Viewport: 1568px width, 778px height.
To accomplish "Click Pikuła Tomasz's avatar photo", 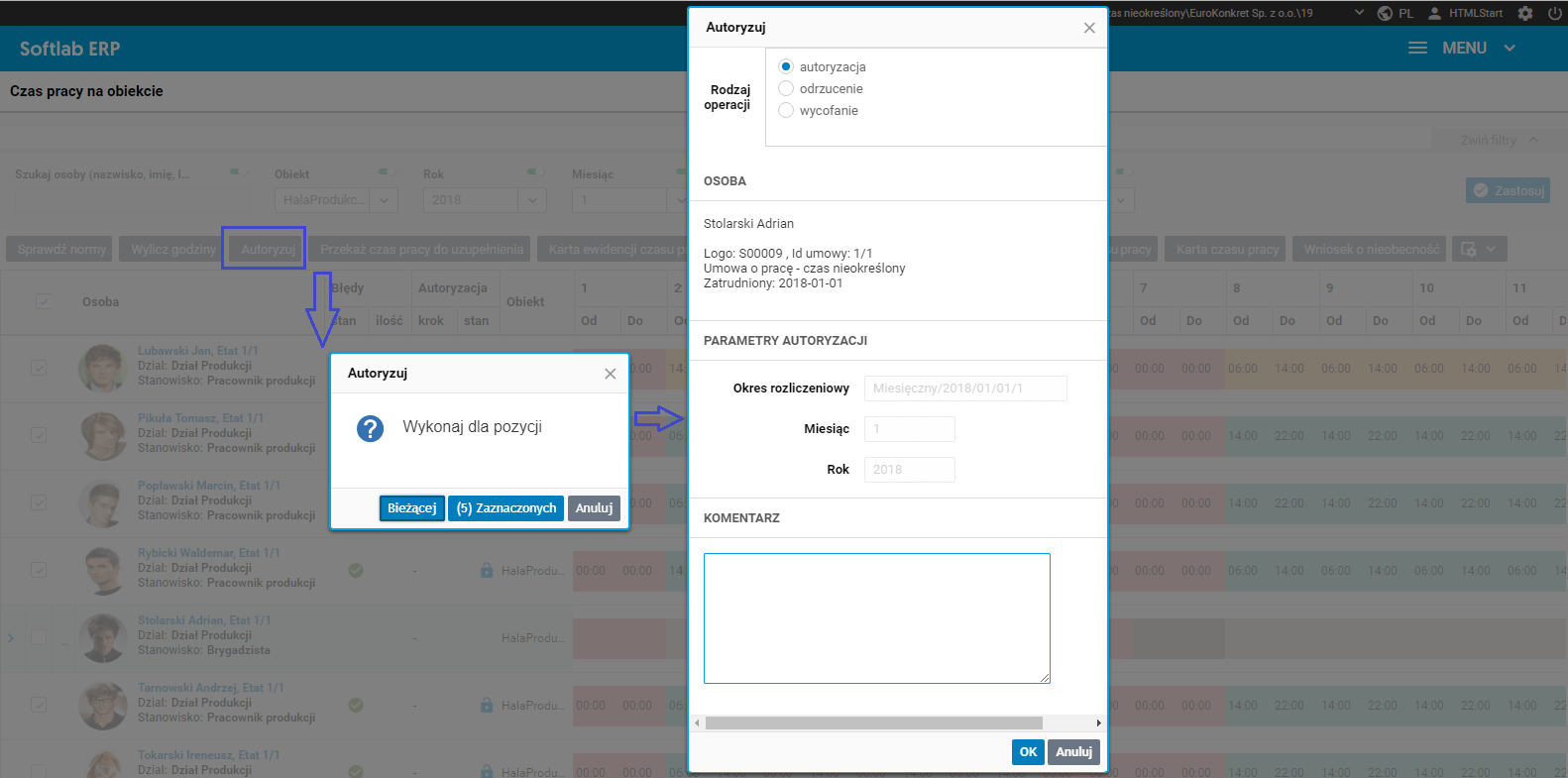I will [102, 435].
